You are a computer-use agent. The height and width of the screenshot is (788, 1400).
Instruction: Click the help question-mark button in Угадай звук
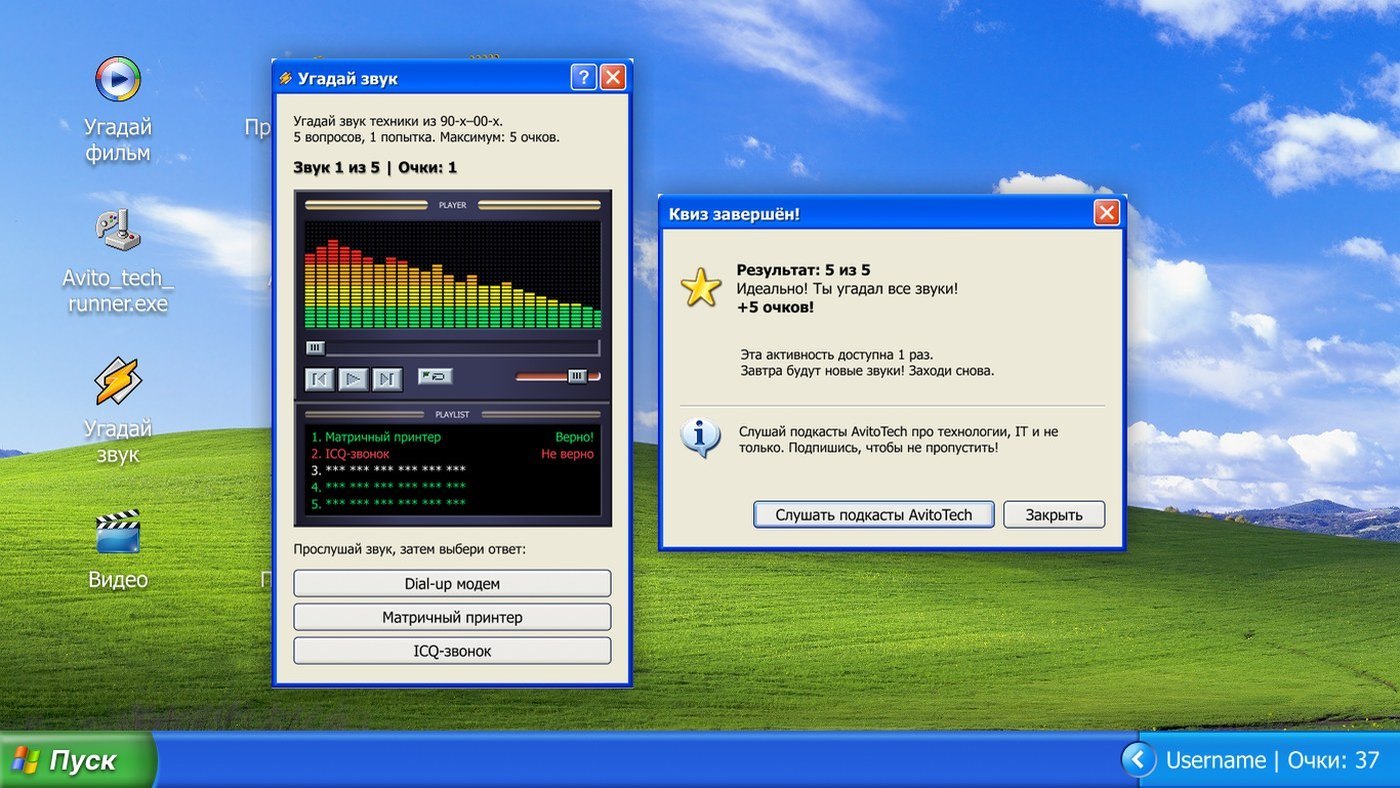click(x=584, y=78)
